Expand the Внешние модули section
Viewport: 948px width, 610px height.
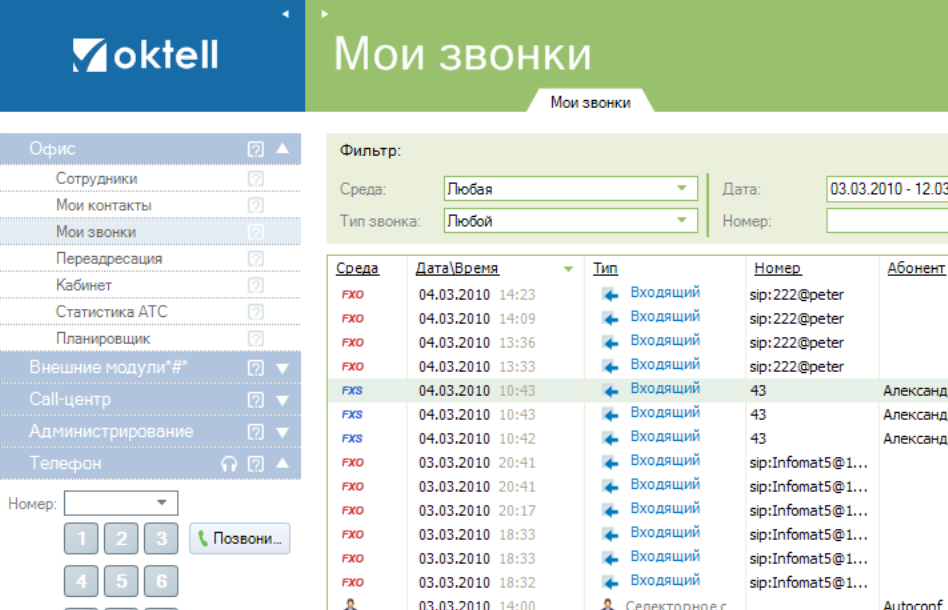tap(282, 368)
